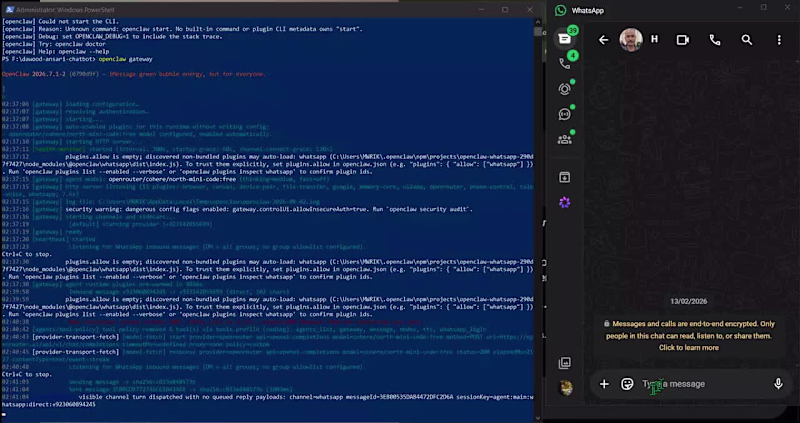Close the PowerShell window
800x423 pixels.
(530, 10)
